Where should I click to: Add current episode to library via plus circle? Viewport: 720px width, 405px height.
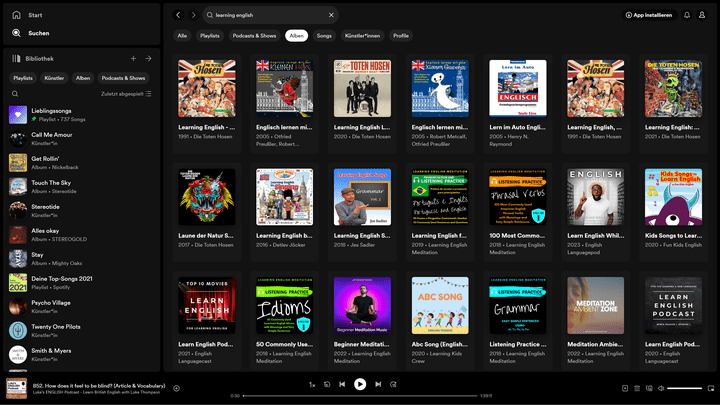pos(177,388)
